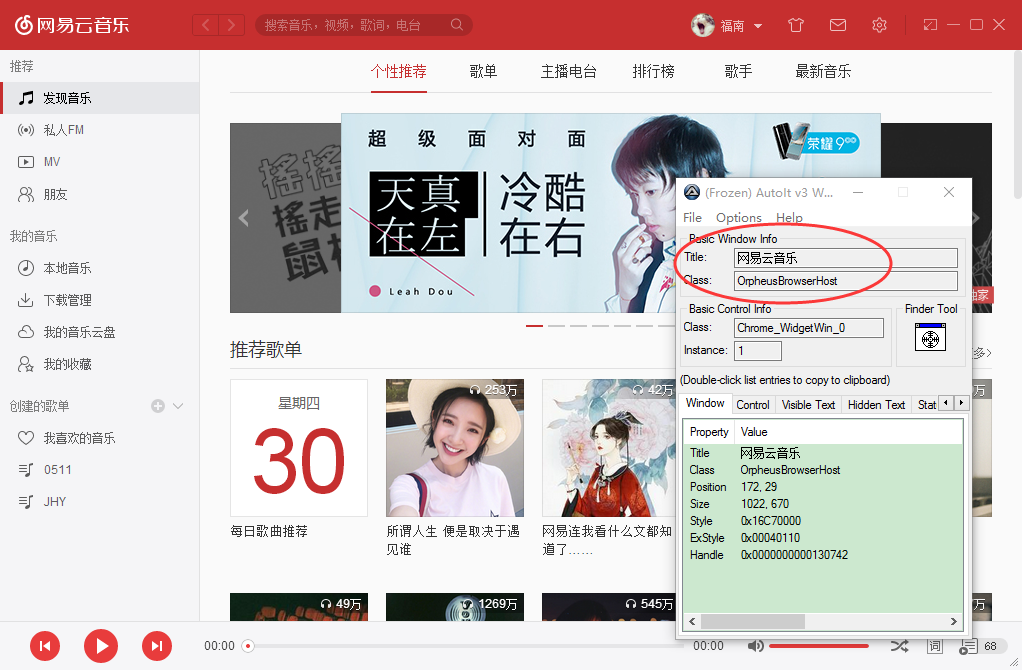Select the Control tab in AutoIt
The image size is (1022, 670).
(x=753, y=405)
